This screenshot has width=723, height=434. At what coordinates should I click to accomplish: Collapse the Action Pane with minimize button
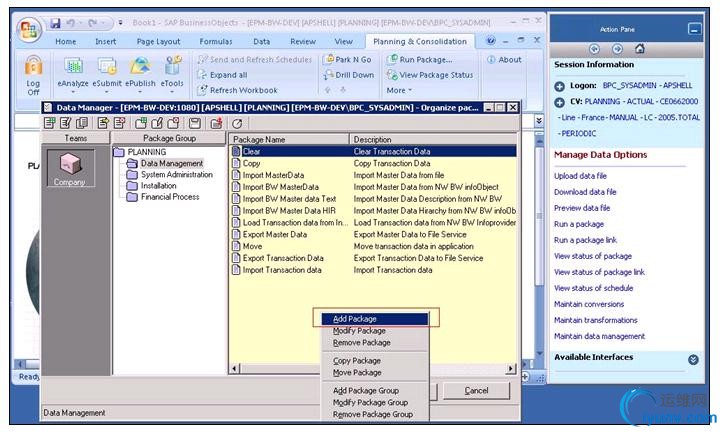[694, 29]
